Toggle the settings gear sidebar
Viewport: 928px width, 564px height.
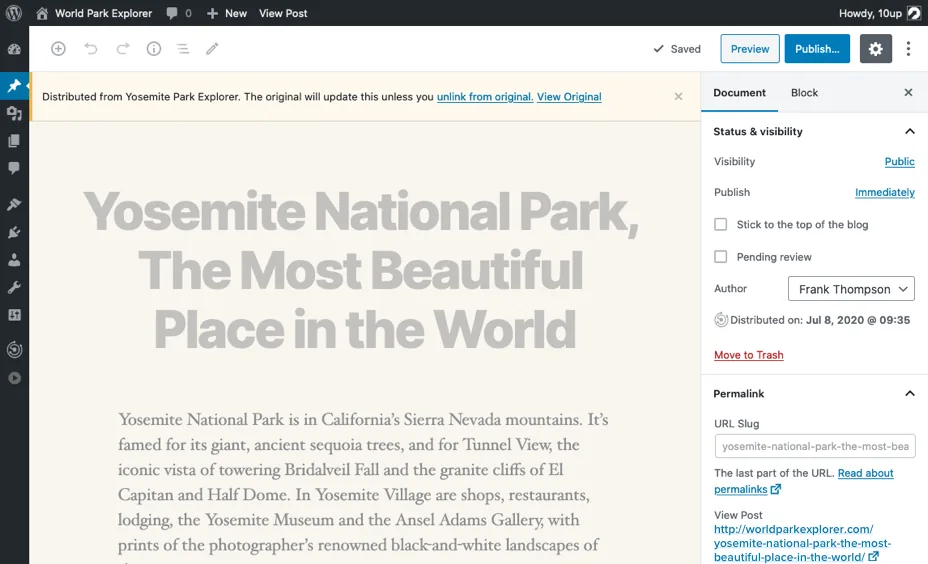click(875, 49)
